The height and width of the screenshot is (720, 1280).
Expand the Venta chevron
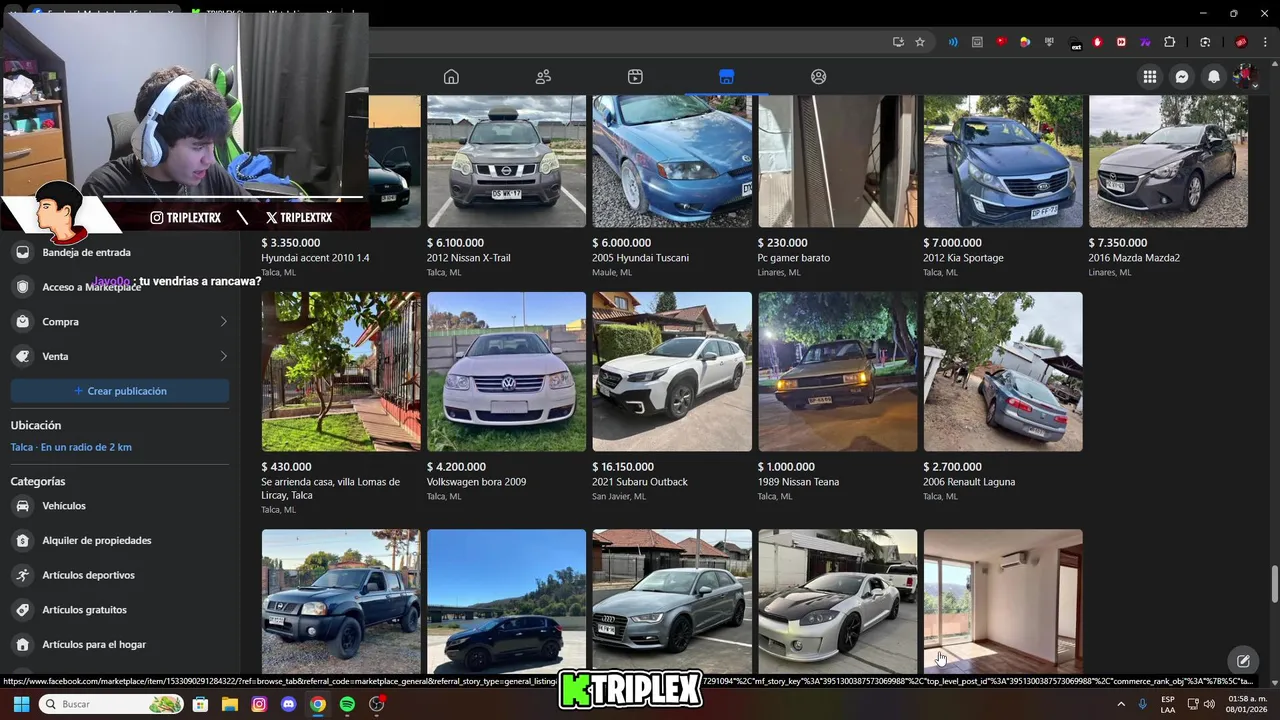223,356
